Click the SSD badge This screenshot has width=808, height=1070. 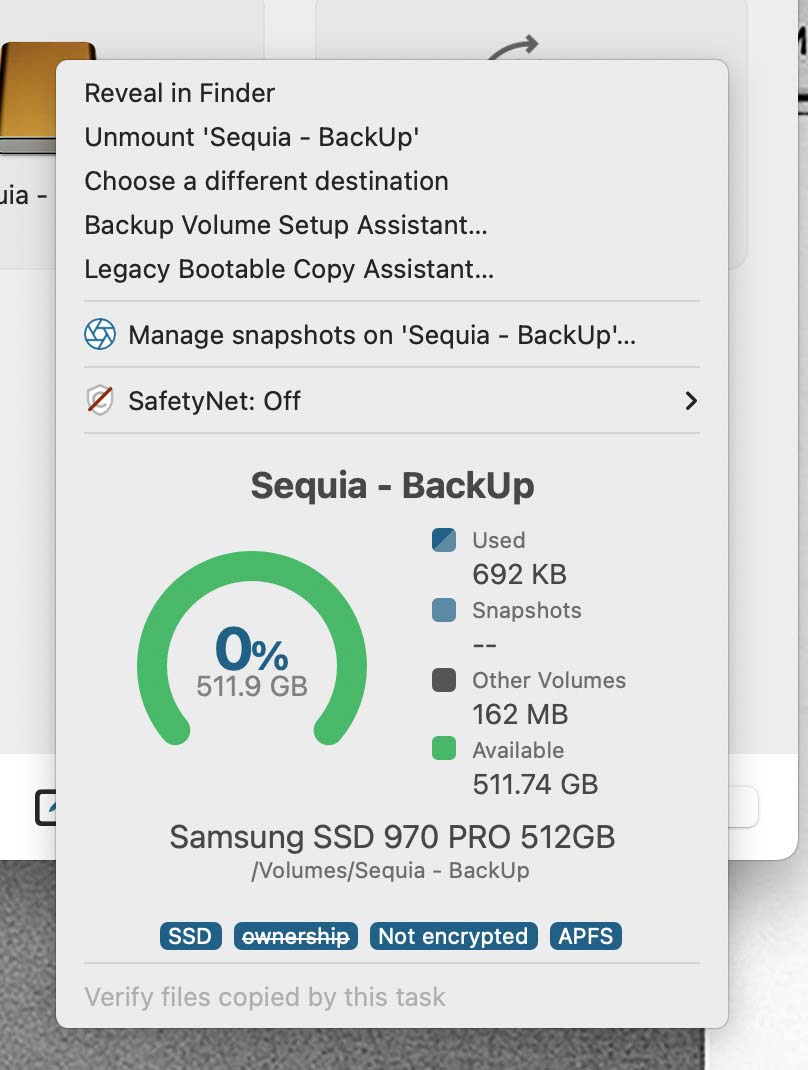tap(190, 936)
